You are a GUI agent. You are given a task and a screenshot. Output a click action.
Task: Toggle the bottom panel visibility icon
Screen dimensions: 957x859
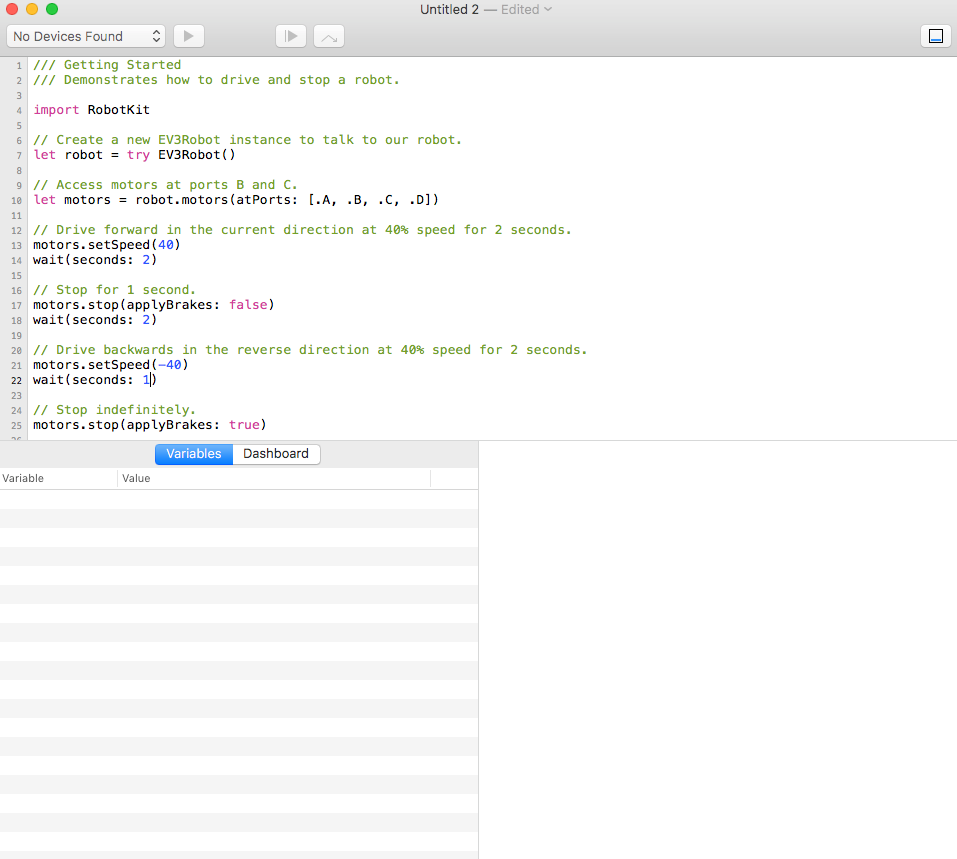(x=935, y=36)
